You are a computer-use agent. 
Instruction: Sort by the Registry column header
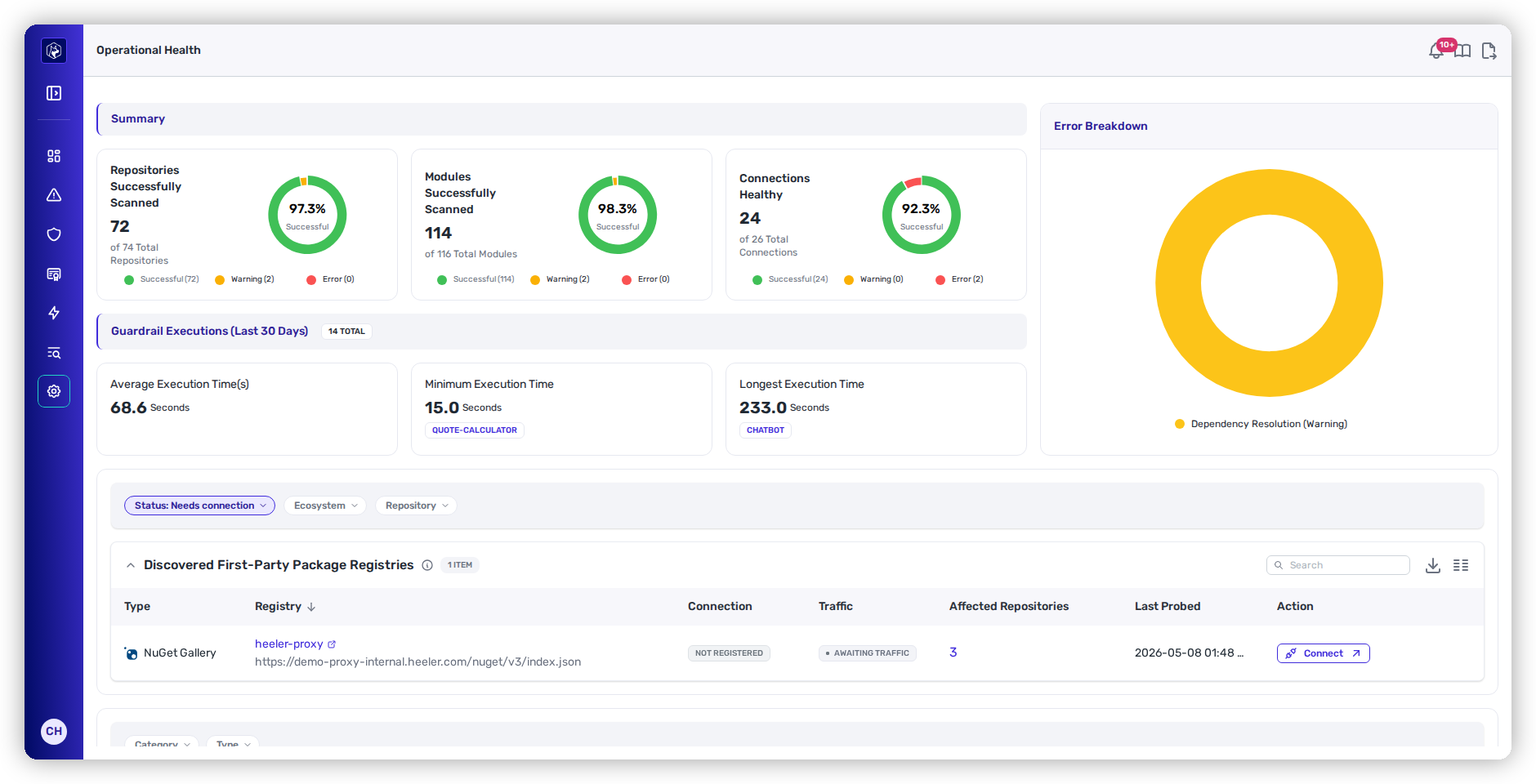(x=284, y=606)
